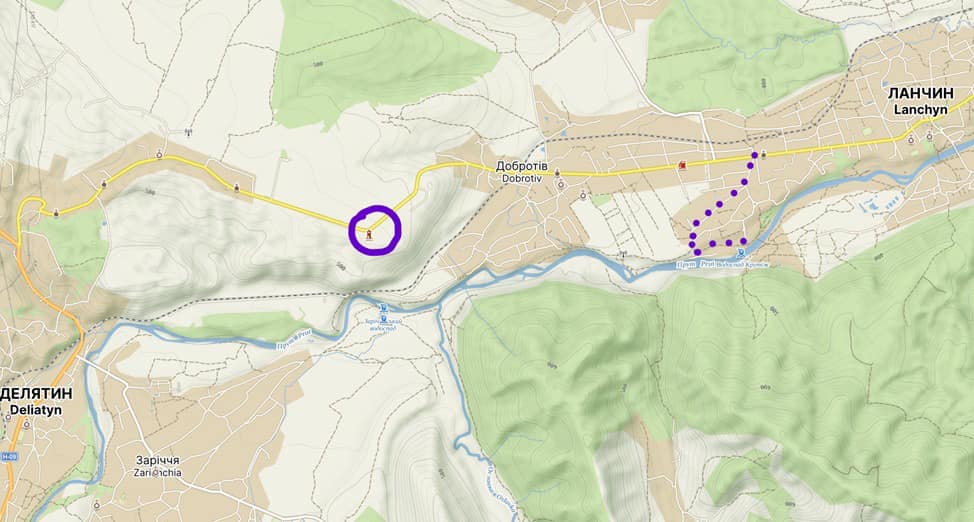Click the H-09 road shield near Deliatyn
This screenshot has height=522, width=974.
pos(8,454)
